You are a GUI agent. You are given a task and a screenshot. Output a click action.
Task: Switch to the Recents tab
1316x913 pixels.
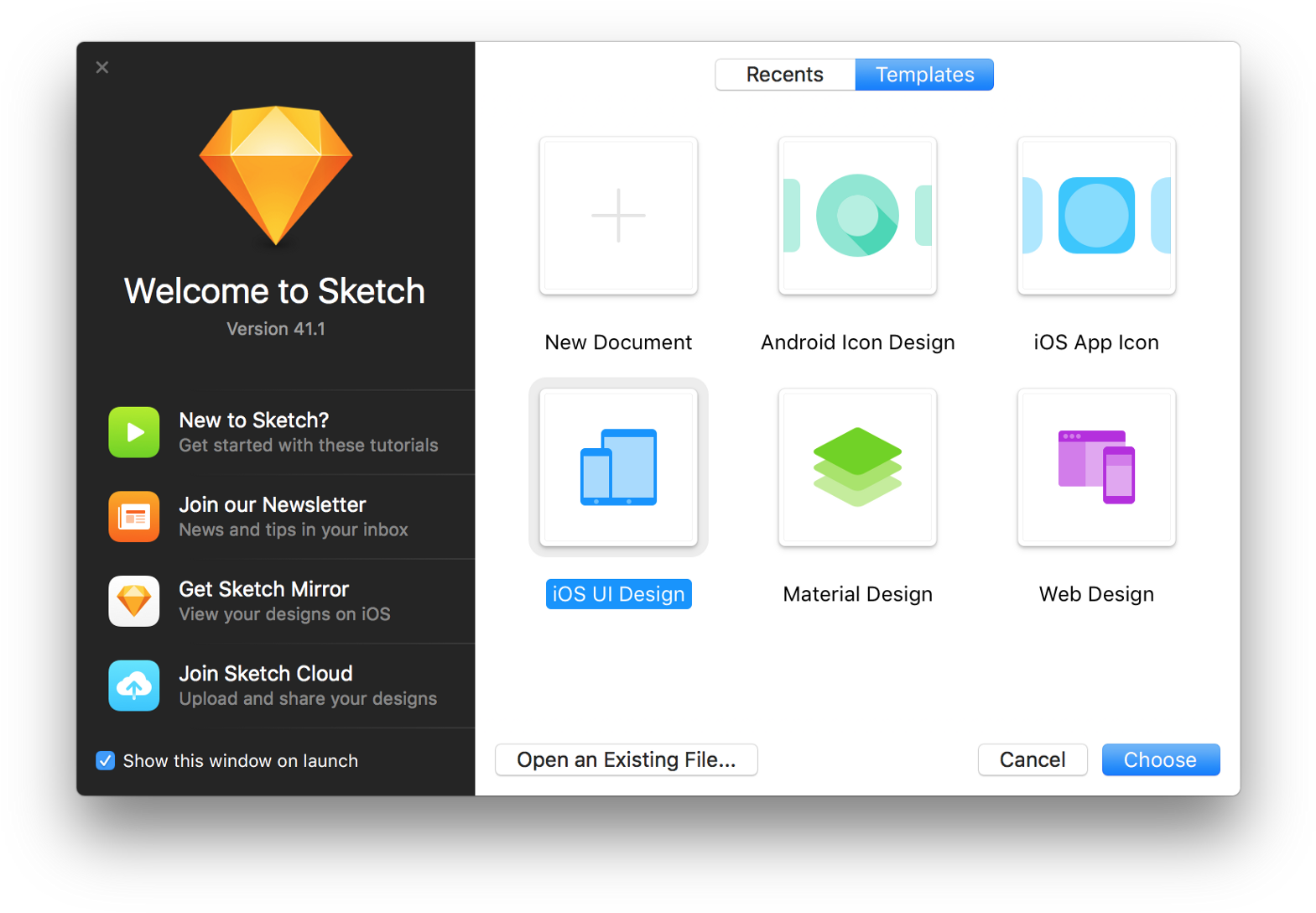tap(785, 75)
